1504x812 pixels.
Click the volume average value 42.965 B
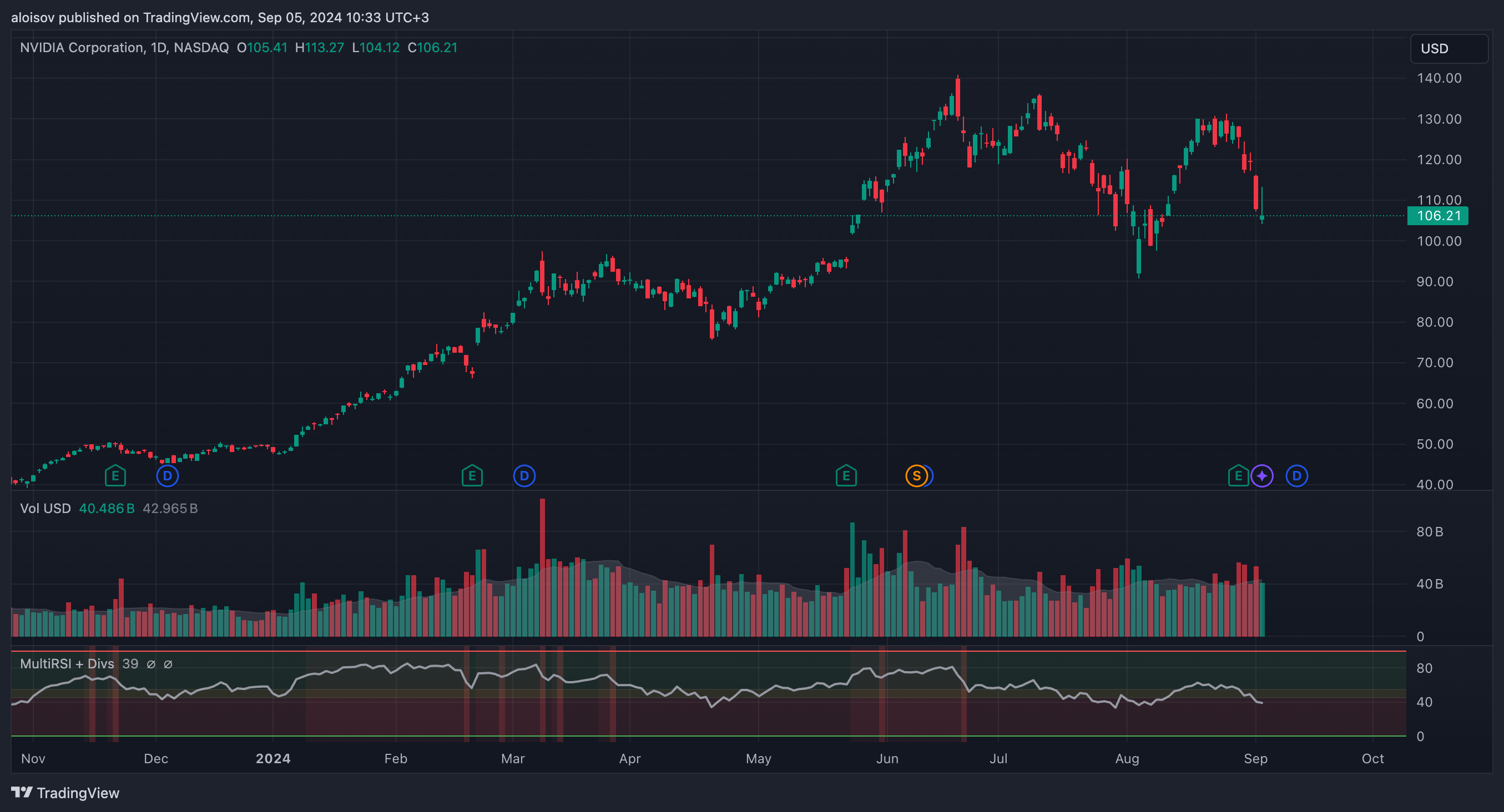pos(170,509)
